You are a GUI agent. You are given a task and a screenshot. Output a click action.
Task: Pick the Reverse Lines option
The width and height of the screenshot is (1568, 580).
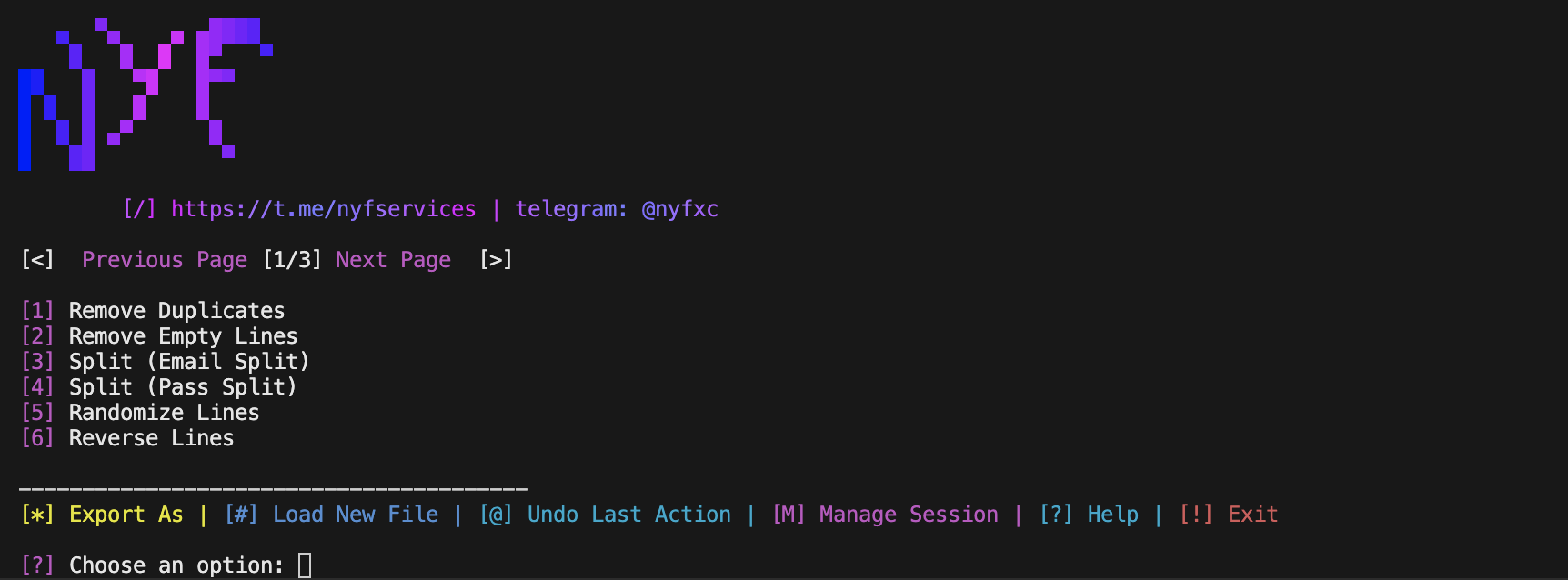coord(151,438)
